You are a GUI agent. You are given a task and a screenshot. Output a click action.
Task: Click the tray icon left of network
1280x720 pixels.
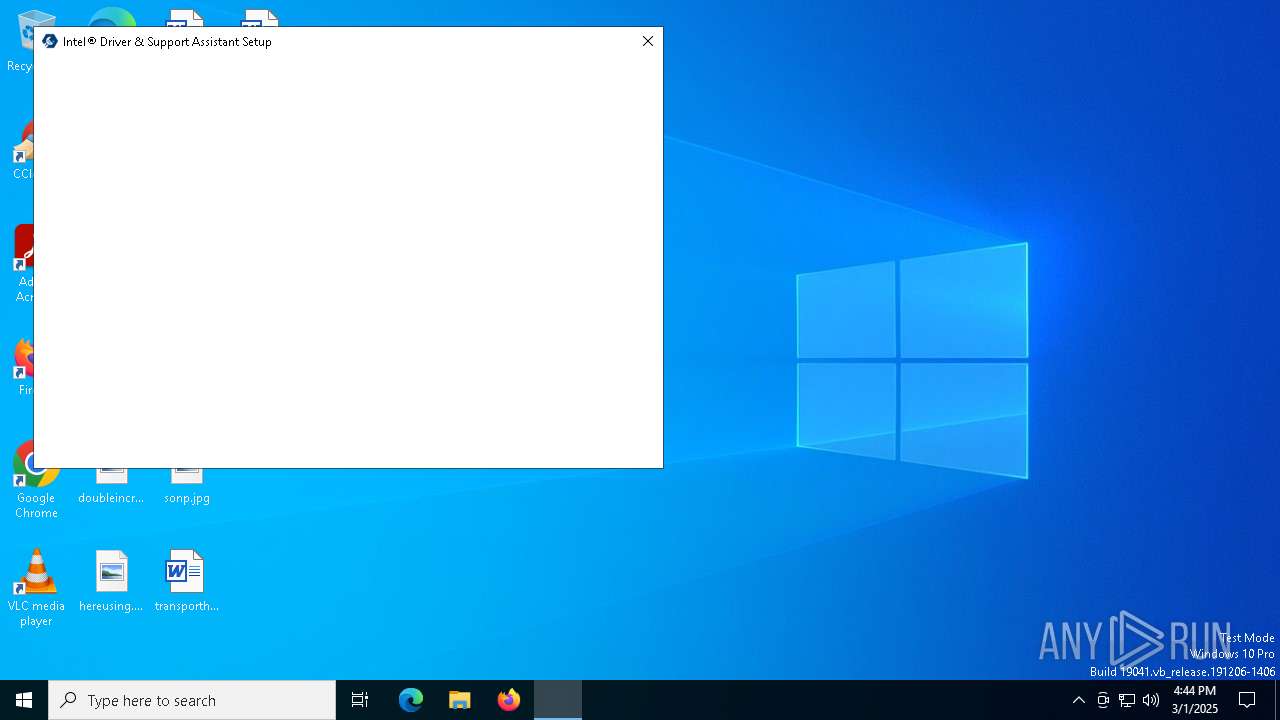(x=1103, y=700)
